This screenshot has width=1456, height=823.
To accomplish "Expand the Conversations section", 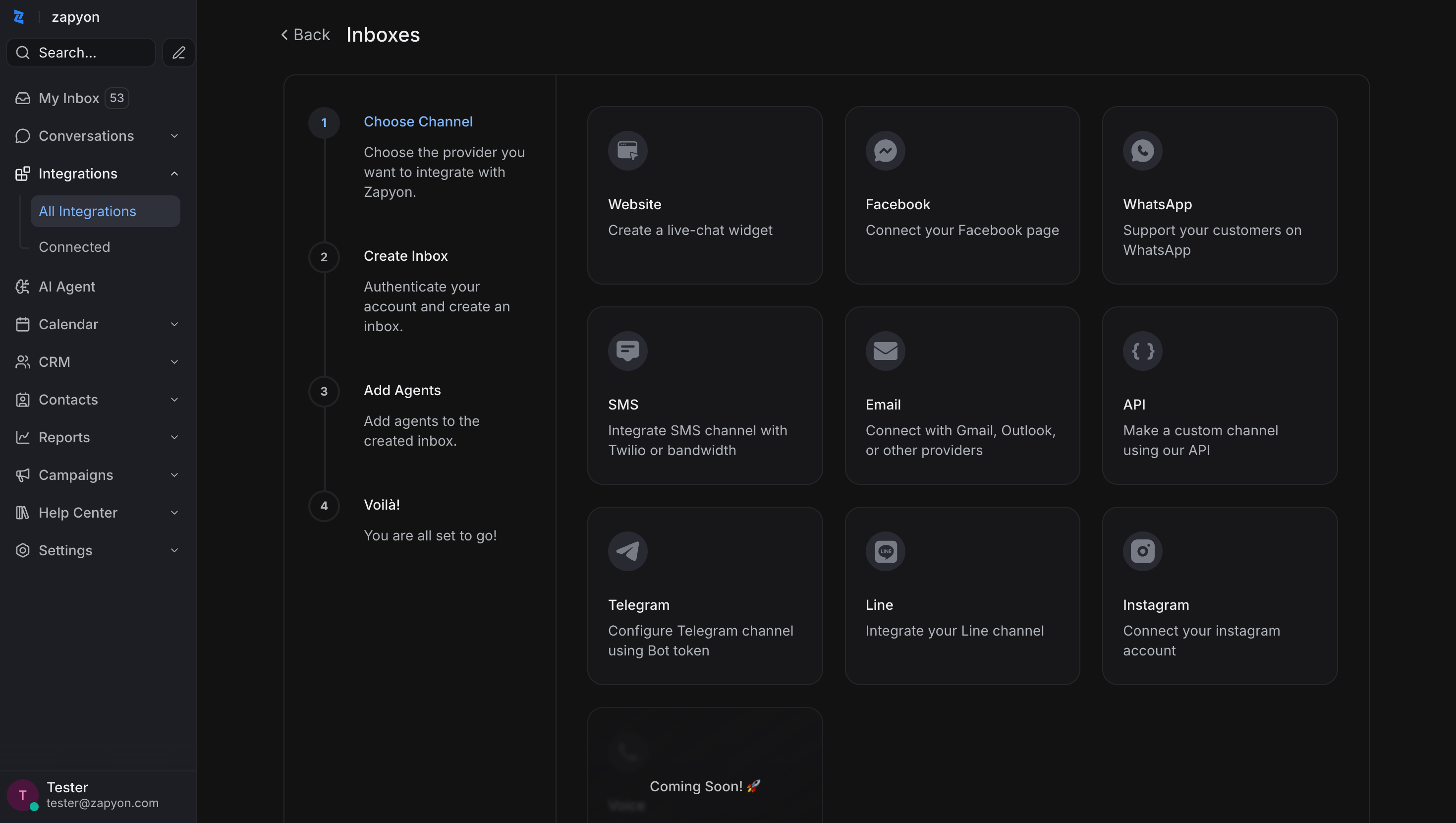I will click(174, 136).
